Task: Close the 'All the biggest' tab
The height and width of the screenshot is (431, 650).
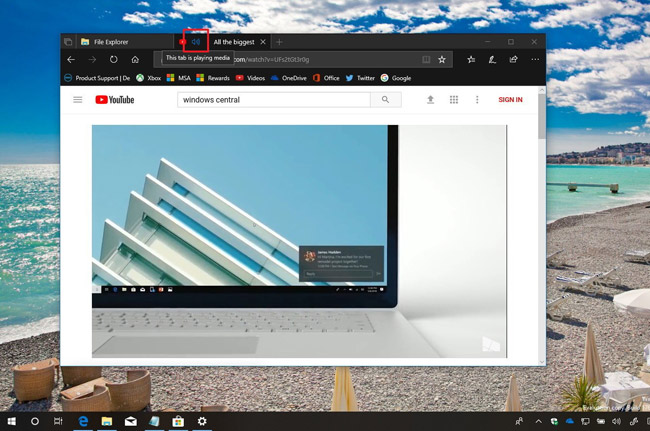Action: pyautogui.click(x=263, y=42)
